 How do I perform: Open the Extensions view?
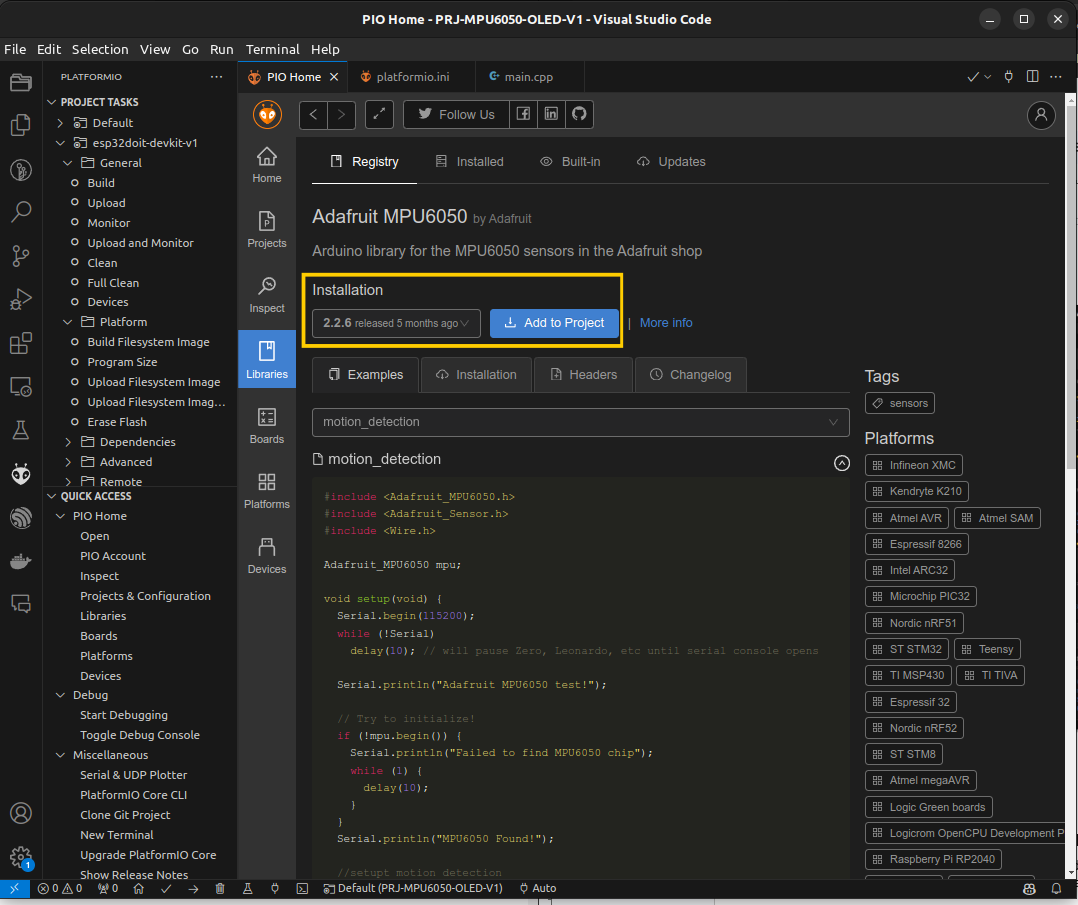(x=21, y=342)
